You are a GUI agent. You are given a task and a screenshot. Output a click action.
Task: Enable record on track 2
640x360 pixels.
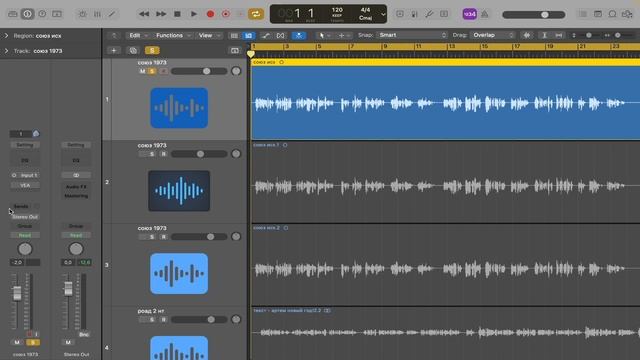163,154
